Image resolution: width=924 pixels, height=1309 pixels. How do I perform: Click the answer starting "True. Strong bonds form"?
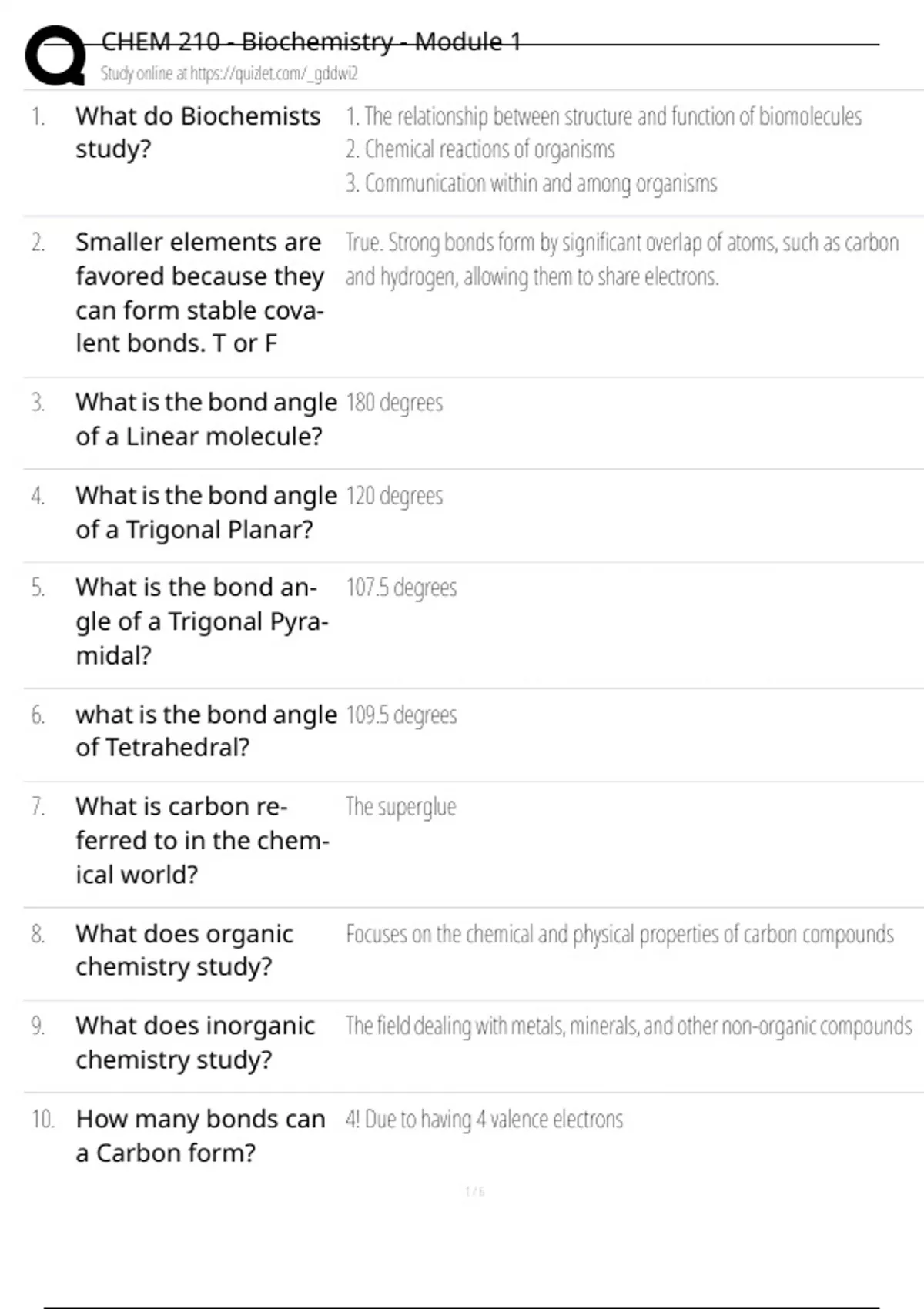pos(621,259)
